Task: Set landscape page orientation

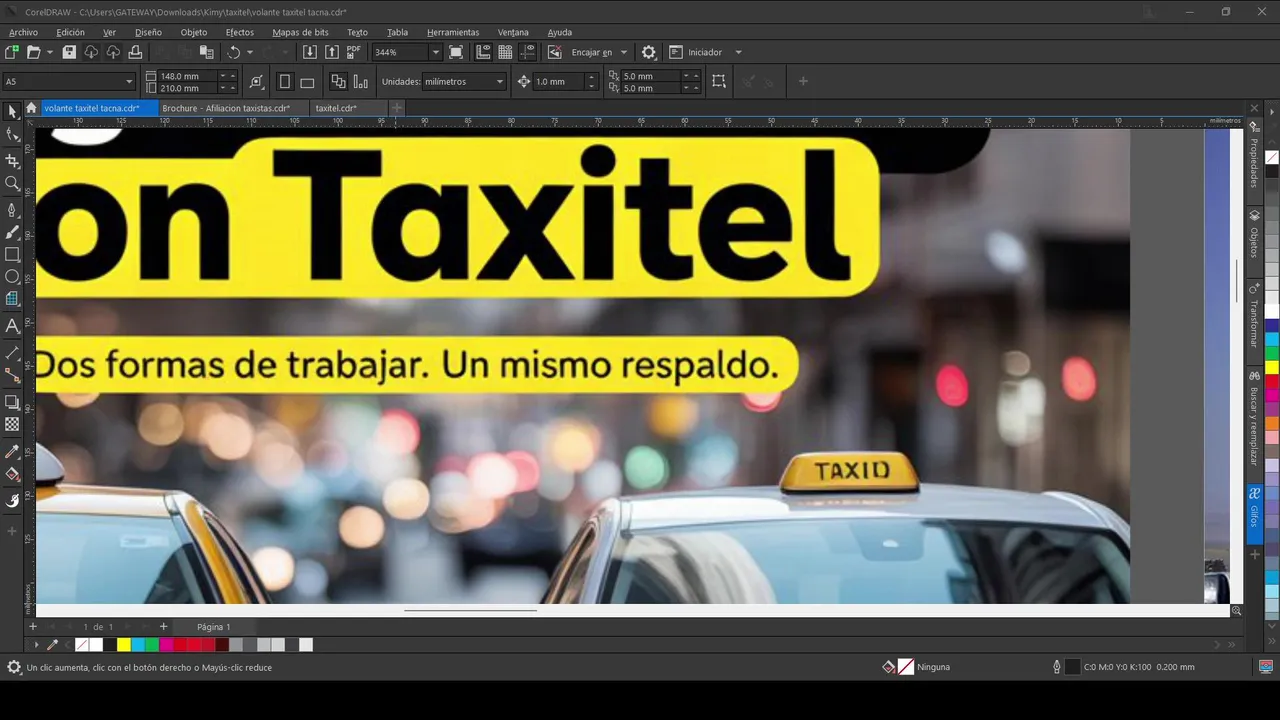Action: pyautogui.click(x=307, y=82)
